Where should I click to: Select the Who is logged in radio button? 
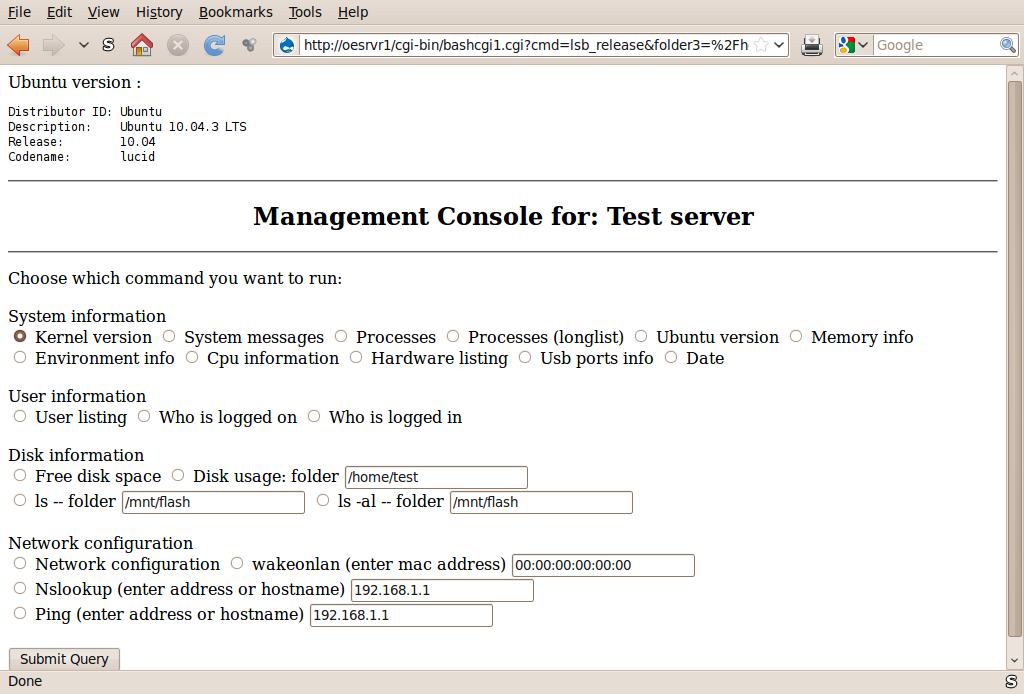[x=314, y=416]
